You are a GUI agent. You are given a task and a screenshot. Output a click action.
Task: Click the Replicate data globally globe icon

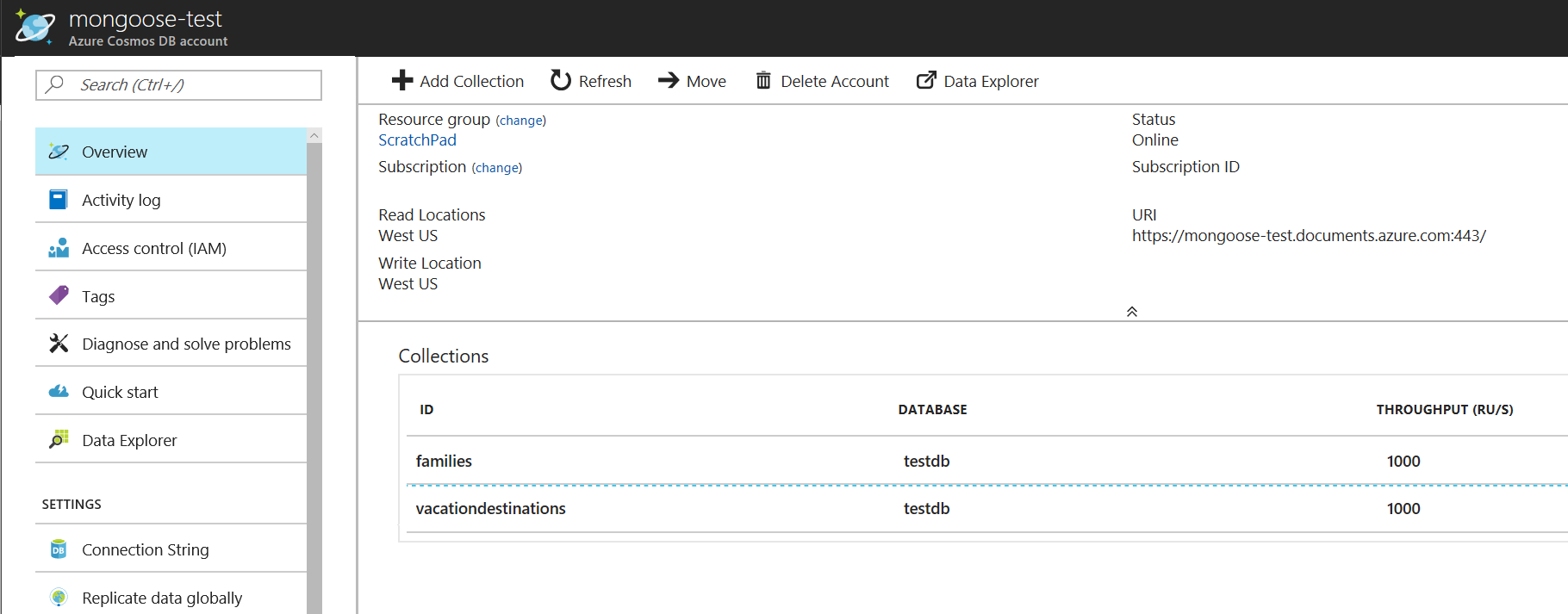tap(59, 597)
